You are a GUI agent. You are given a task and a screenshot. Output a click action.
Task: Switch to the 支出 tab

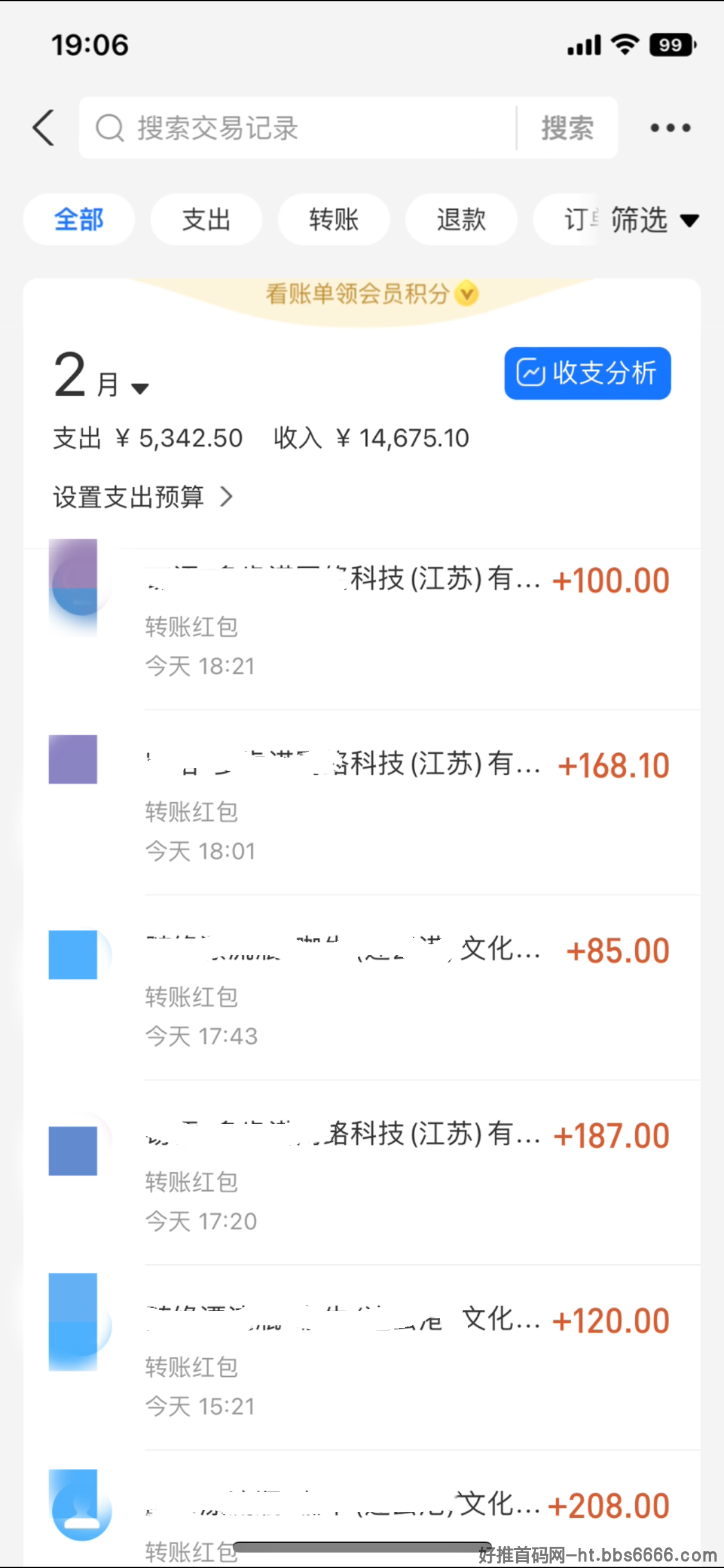click(206, 219)
